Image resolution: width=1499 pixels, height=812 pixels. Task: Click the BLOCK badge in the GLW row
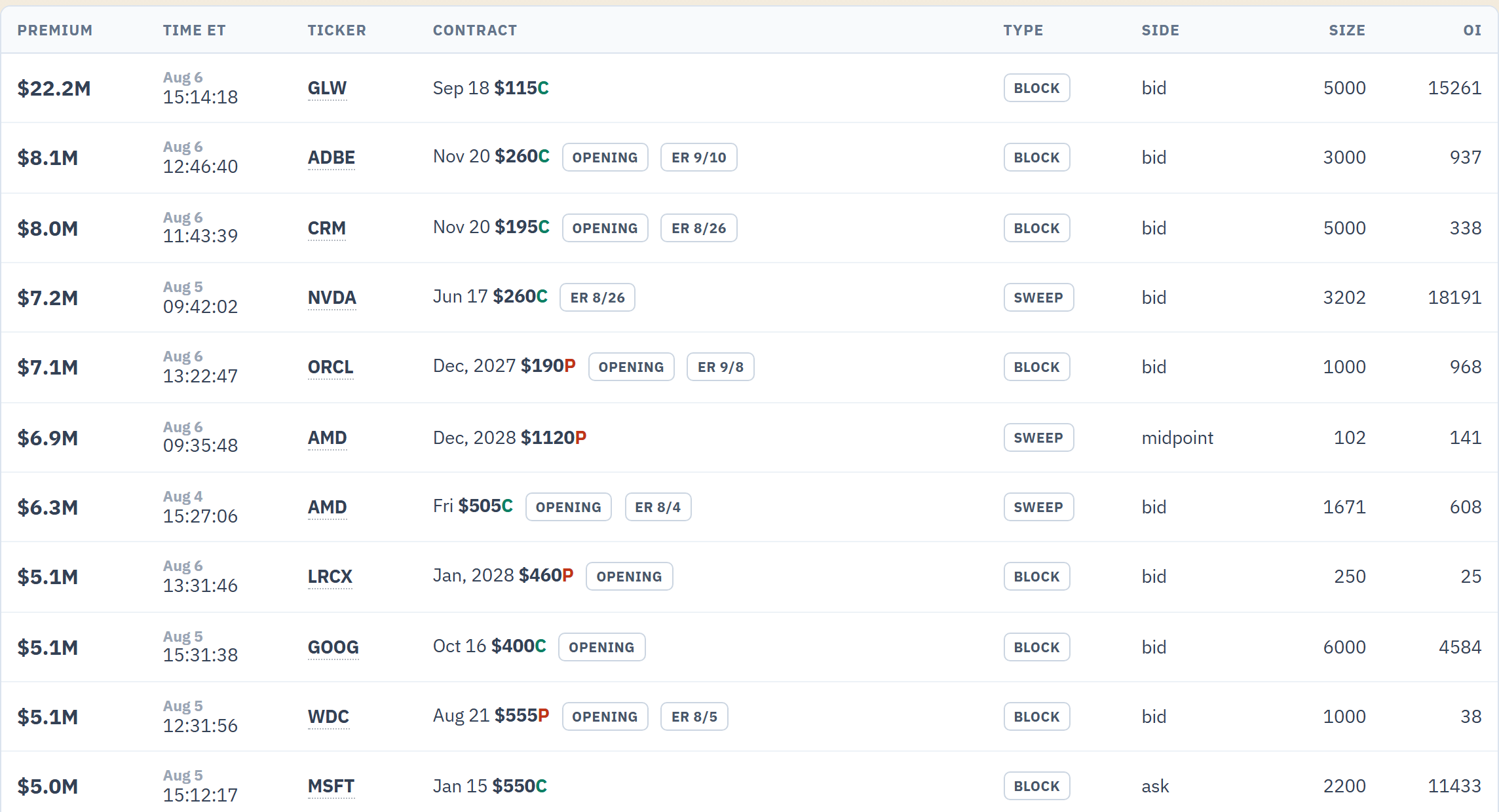[x=1037, y=88]
